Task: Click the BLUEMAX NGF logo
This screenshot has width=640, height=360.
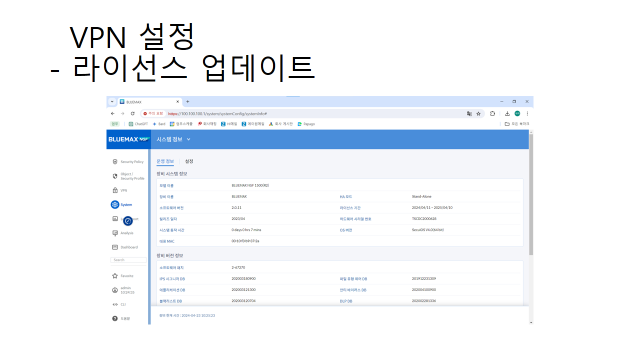Action: tap(129, 139)
